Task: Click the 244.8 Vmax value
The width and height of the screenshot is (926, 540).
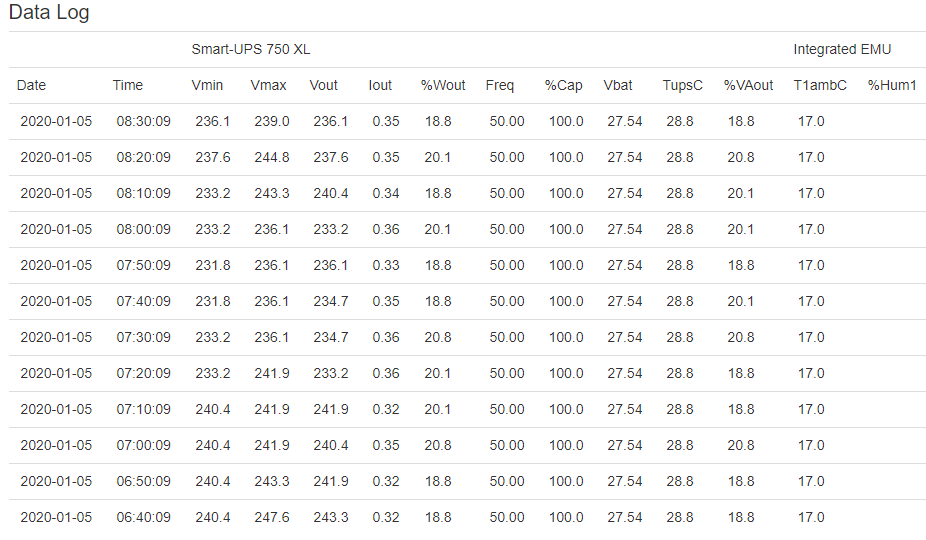Action: coord(272,157)
